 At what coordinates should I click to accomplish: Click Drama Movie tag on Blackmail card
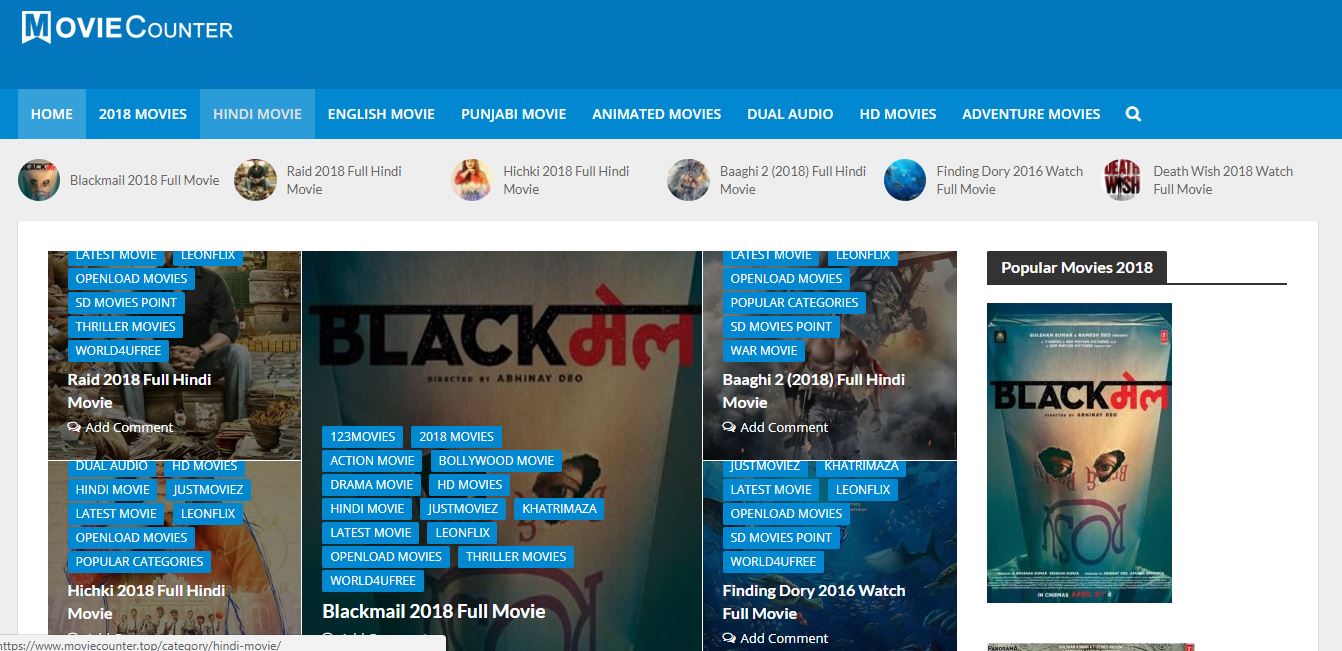372,484
